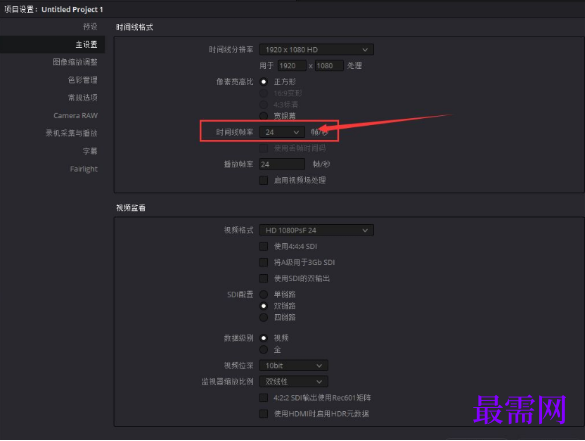The image size is (585, 441).
Task: Open the 预设 (Presets) sidebar section
Action: coord(90,26)
